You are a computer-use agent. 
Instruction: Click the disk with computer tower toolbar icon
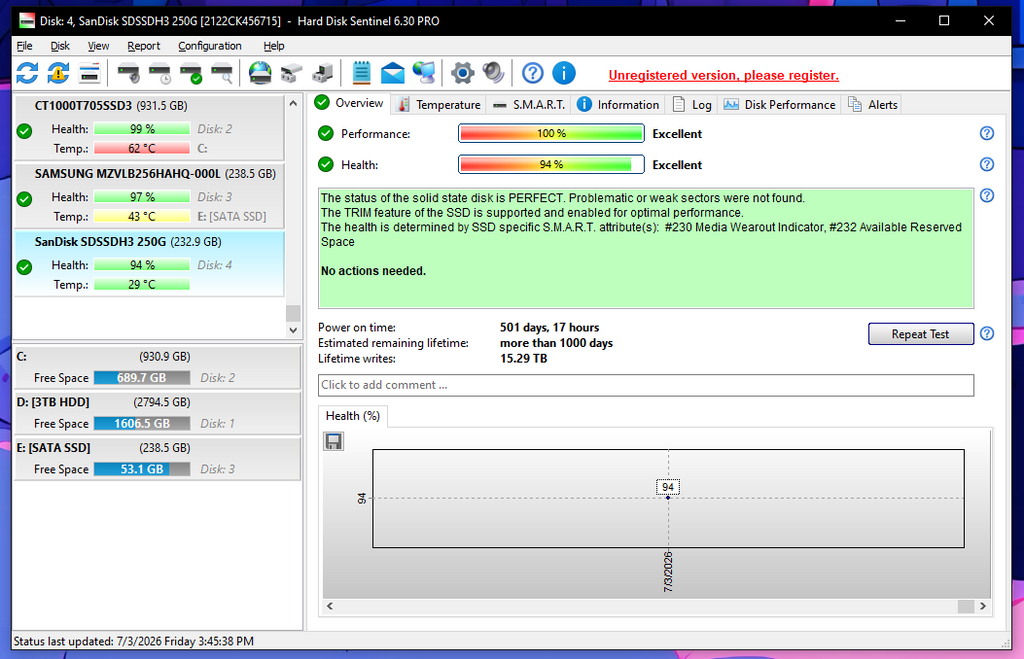[323, 73]
